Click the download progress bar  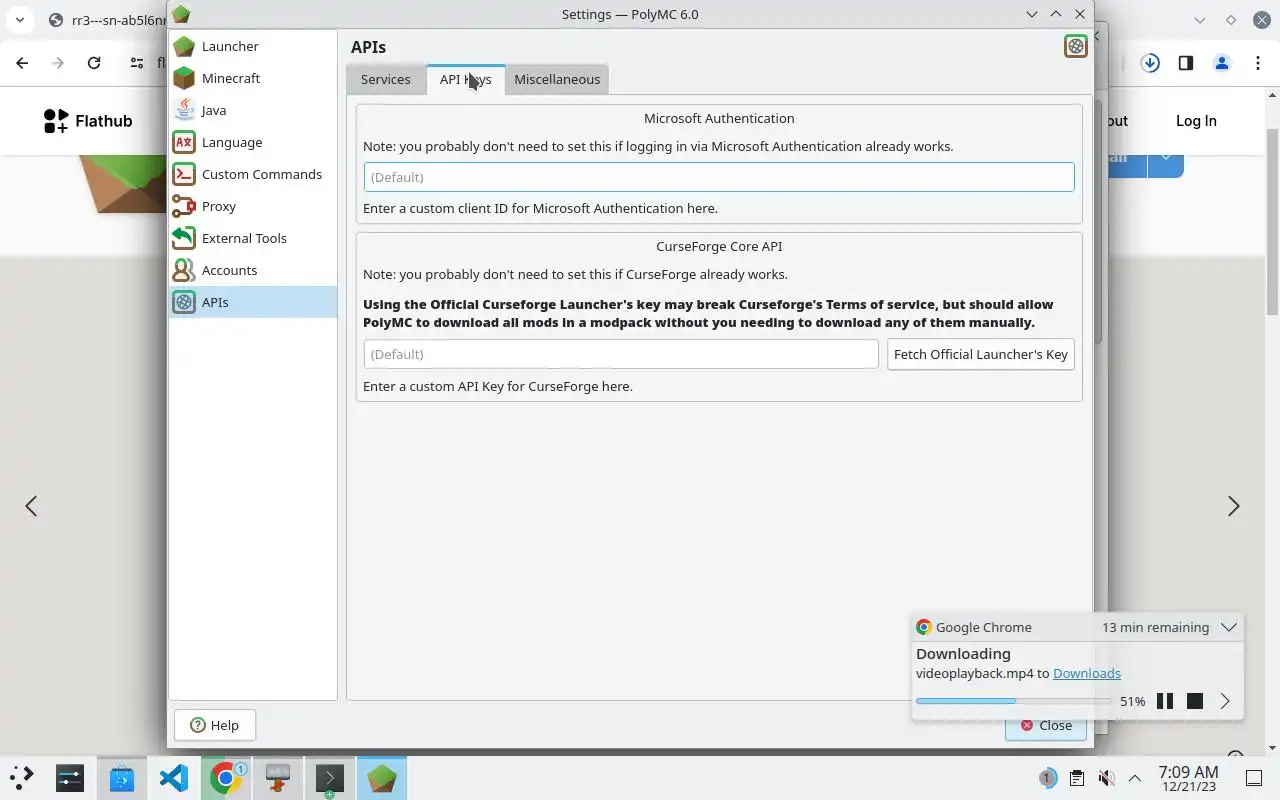point(1014,701)
